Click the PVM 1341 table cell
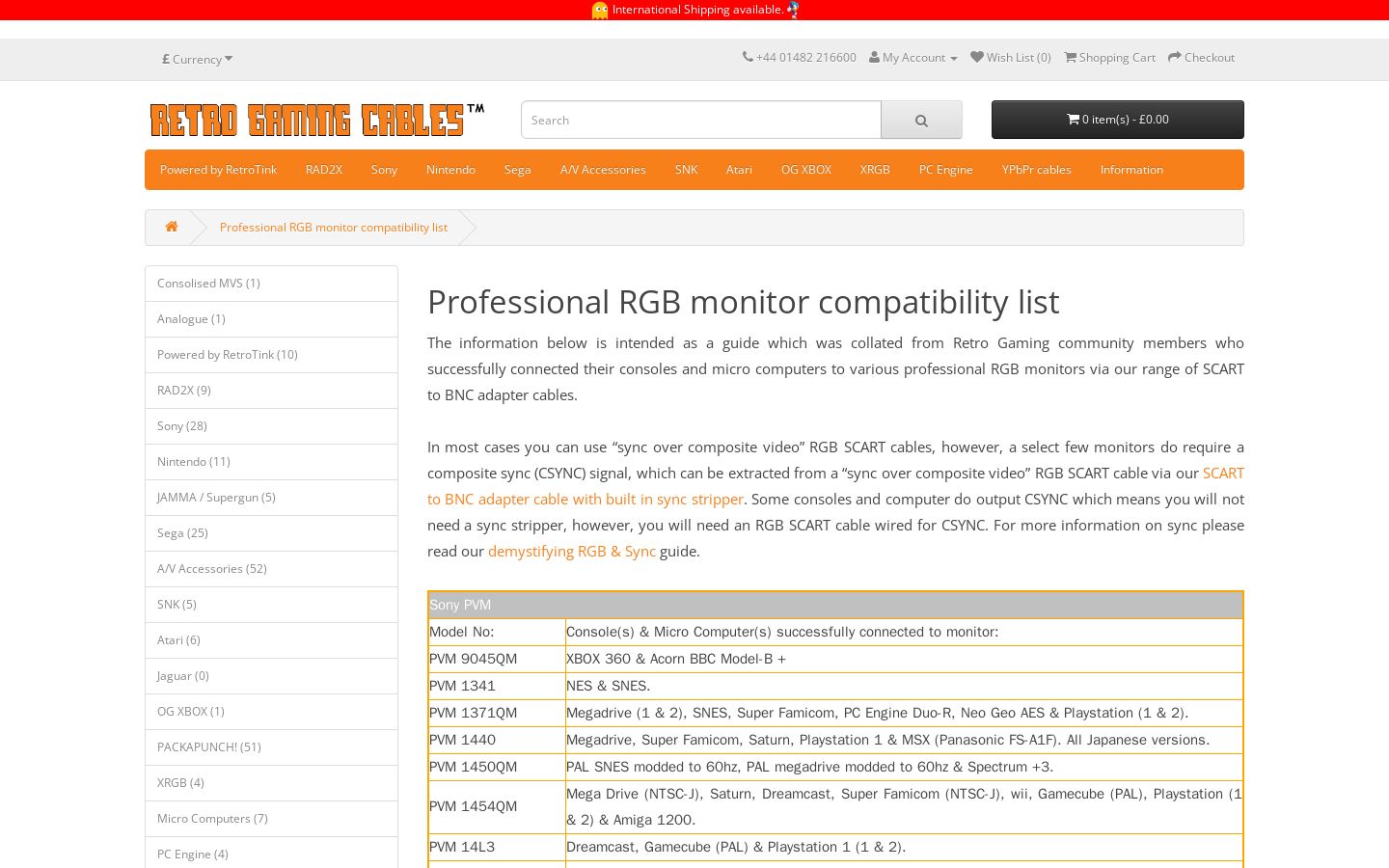This screenshot has height=868, width=1389. click(x=497, y=686)
